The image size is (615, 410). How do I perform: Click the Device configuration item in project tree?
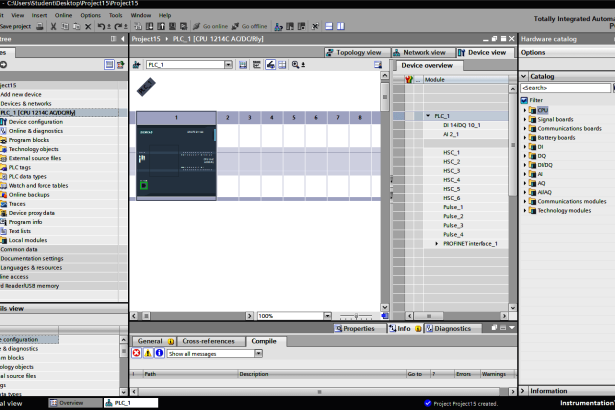(x=35, y=122)
